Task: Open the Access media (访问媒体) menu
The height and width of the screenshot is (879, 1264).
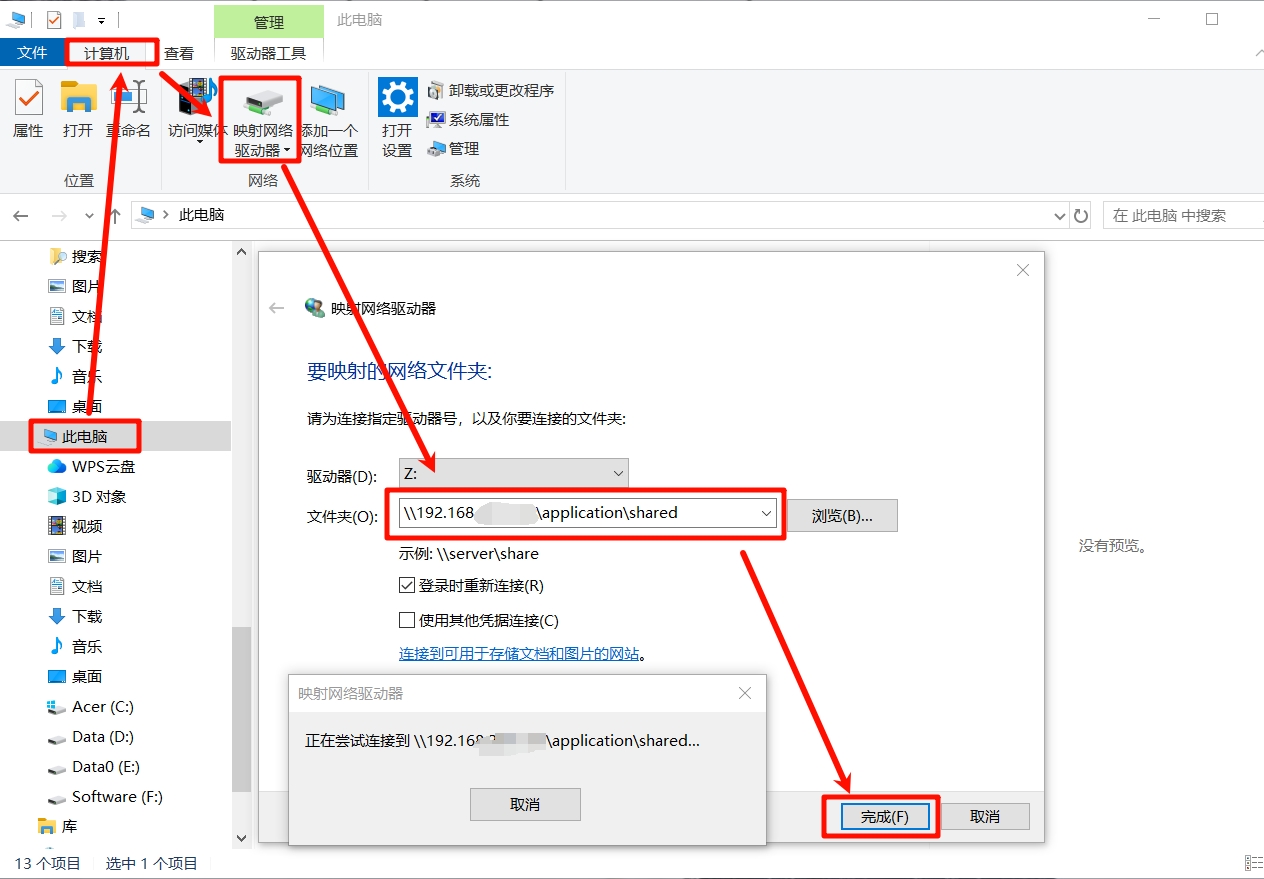Action: click(198, 112)
